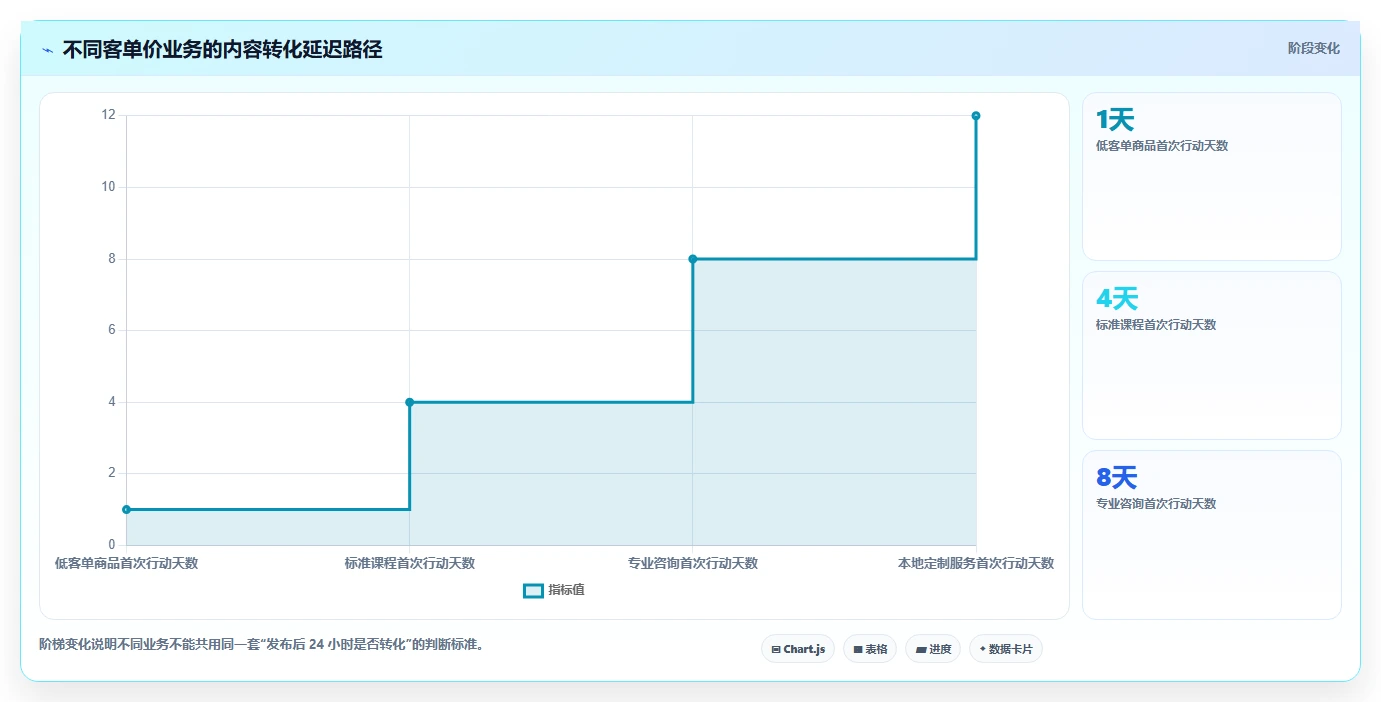Image resolution: width=1381 pixels, height=702 pixels.
Task: Click y-axis tick label 10
Action: [x=108, y=187]
